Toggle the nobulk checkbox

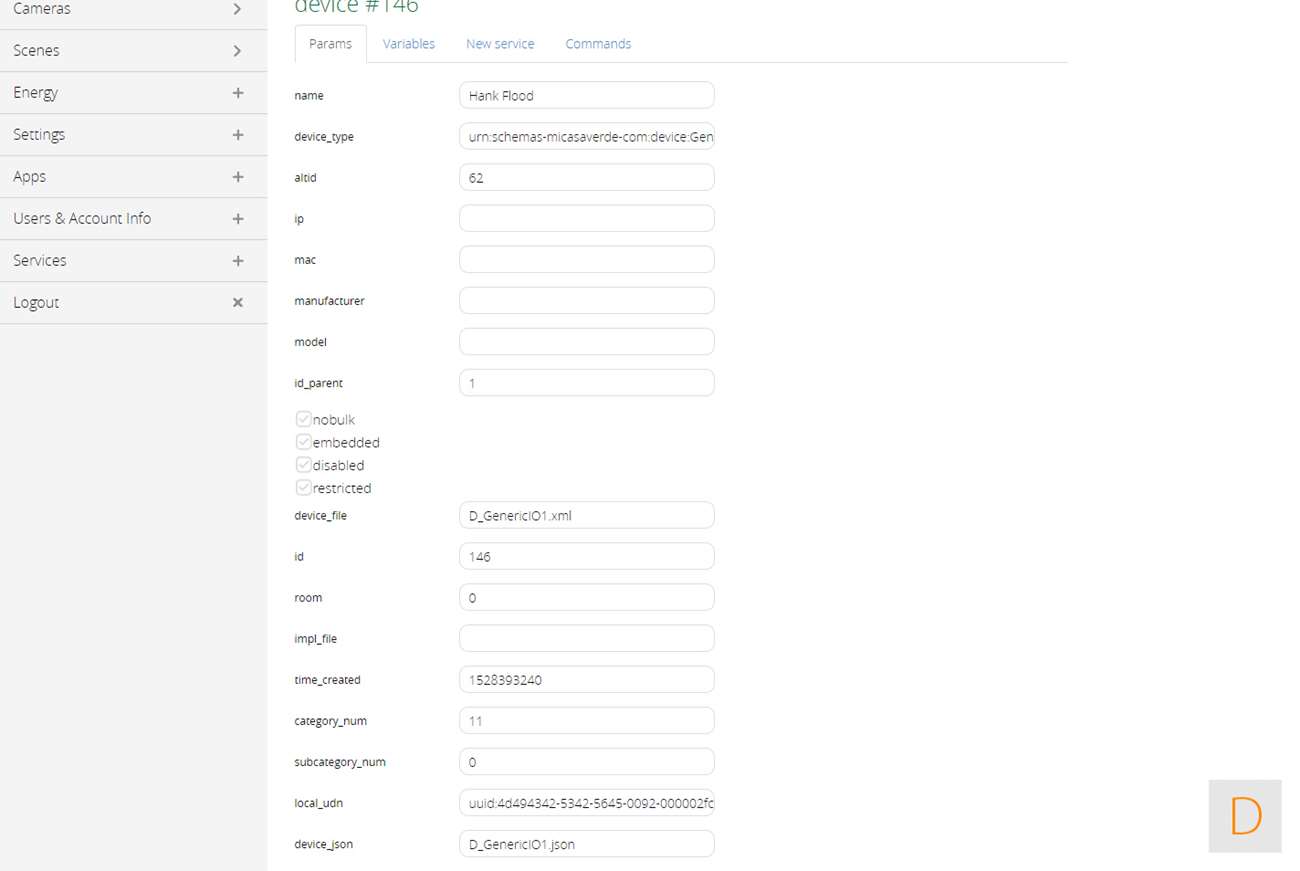click(x=303, y=420)
